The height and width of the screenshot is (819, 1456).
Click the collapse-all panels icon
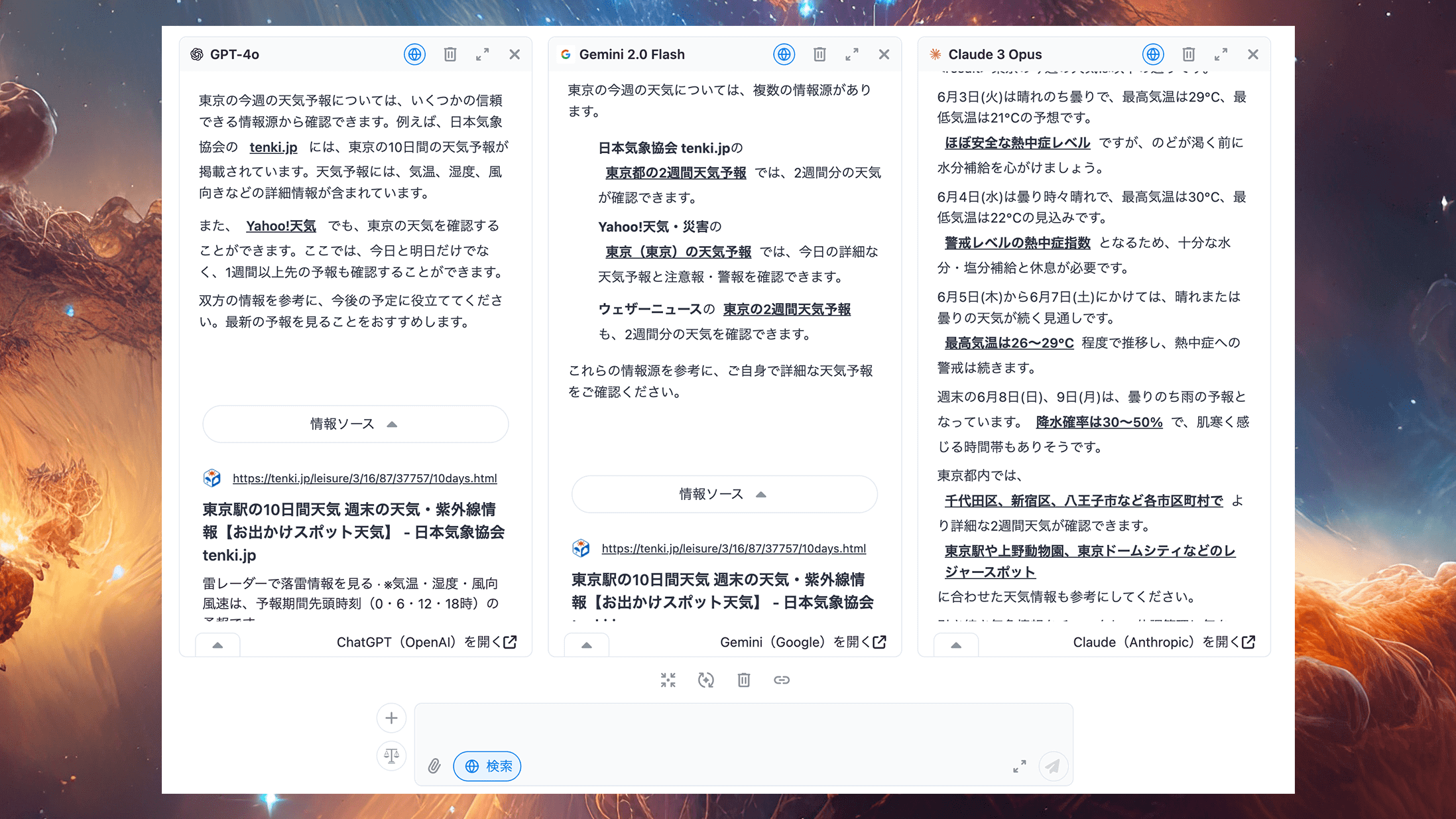click(668, 680)
